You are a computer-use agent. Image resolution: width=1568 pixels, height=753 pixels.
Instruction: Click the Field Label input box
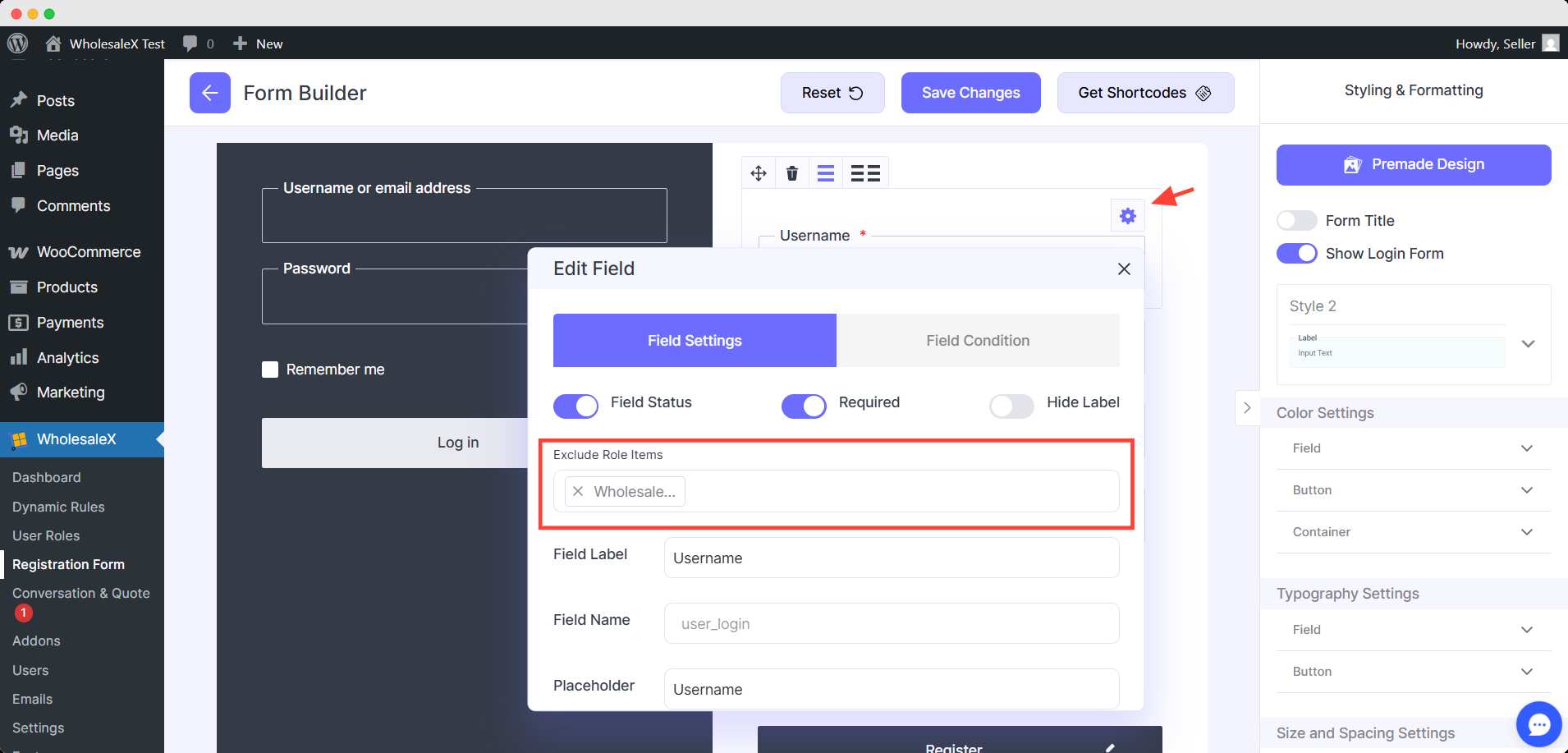pos(891,558)
